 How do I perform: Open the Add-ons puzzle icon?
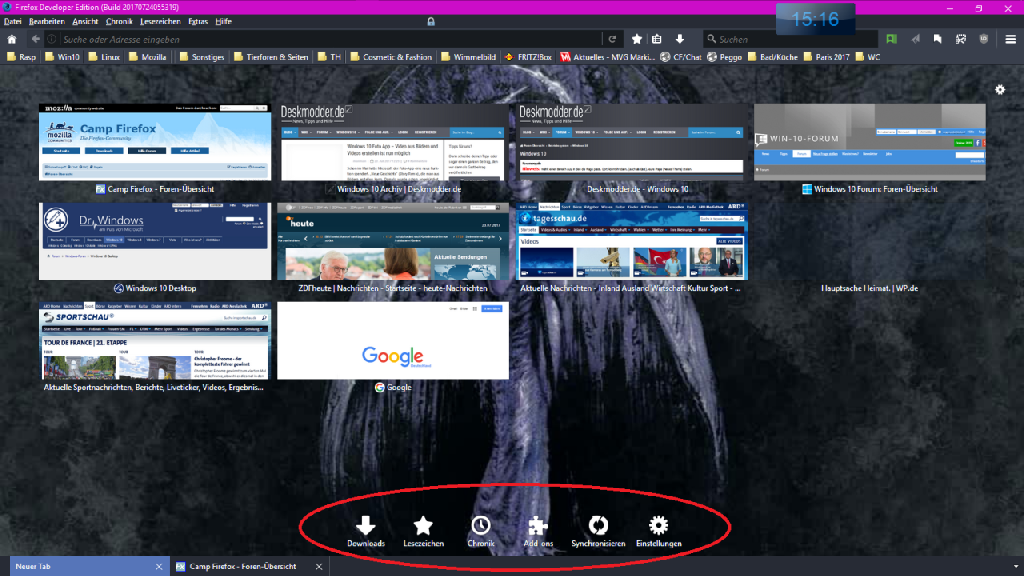tap(539, 526)
